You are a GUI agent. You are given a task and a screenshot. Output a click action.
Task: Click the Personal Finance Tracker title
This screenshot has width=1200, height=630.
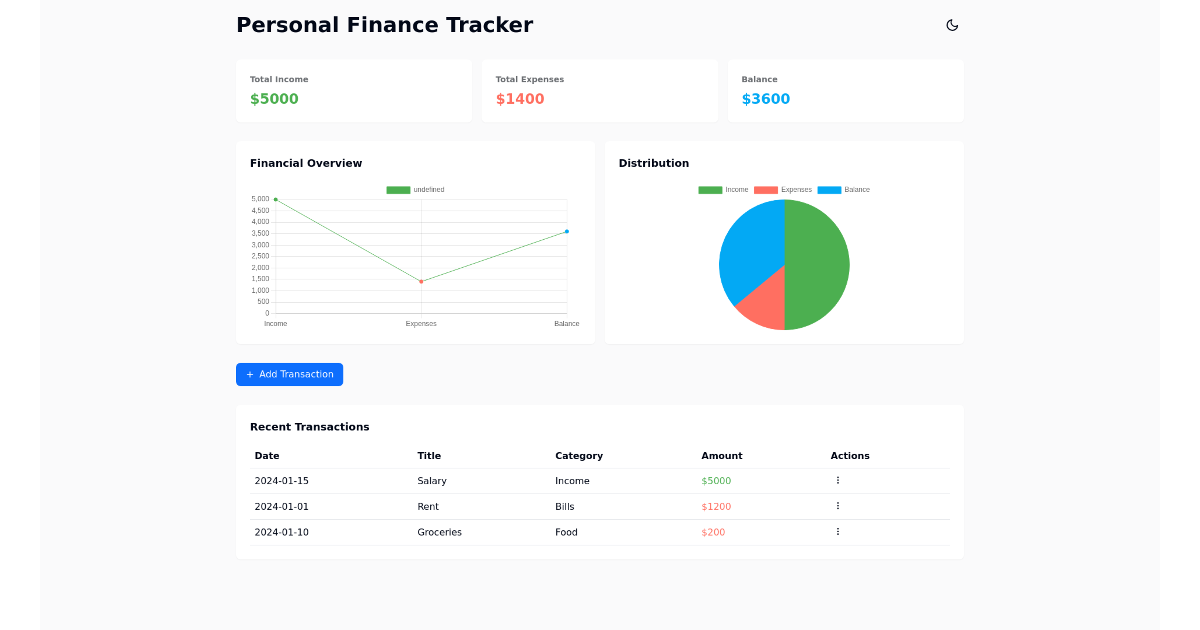pos(384,24)
